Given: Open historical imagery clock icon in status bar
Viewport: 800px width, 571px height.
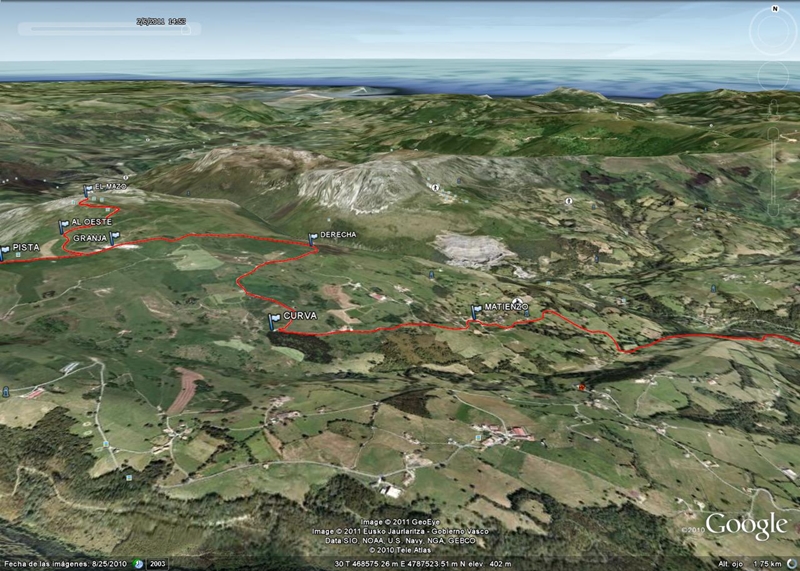Looking at the screenshot, I should [139, 564].
